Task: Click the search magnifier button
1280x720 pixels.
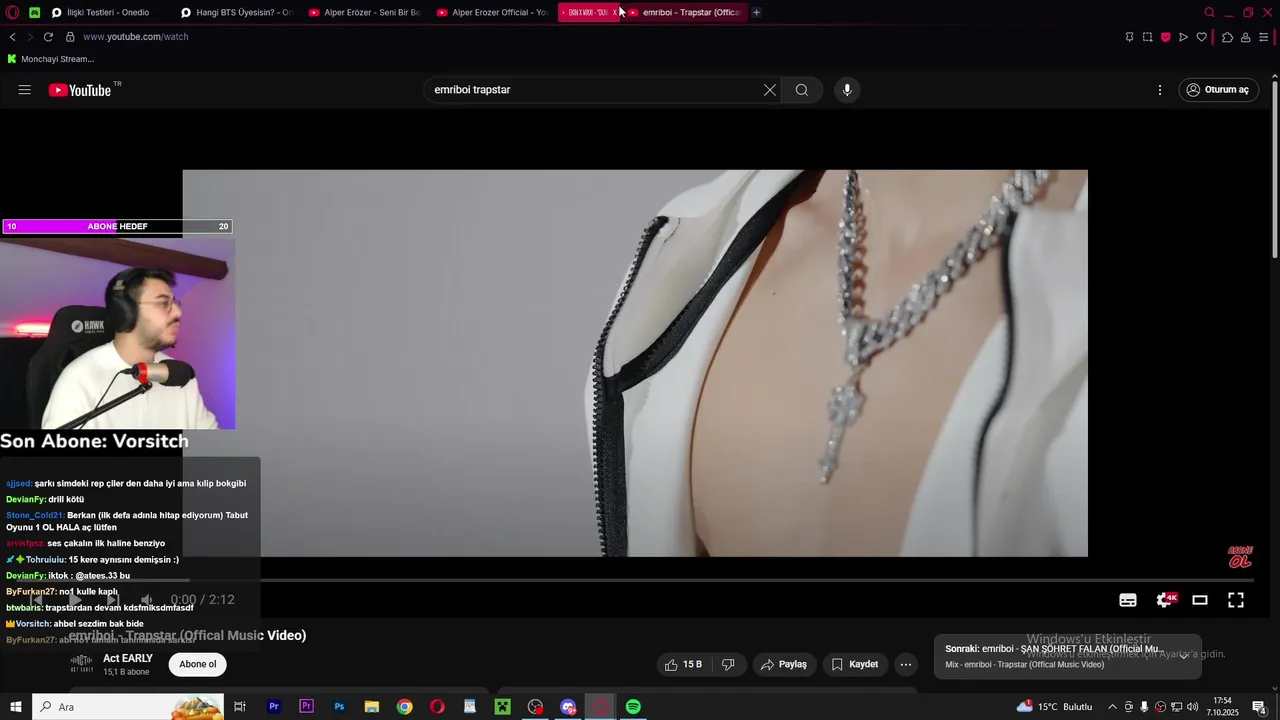Action: 802,90
